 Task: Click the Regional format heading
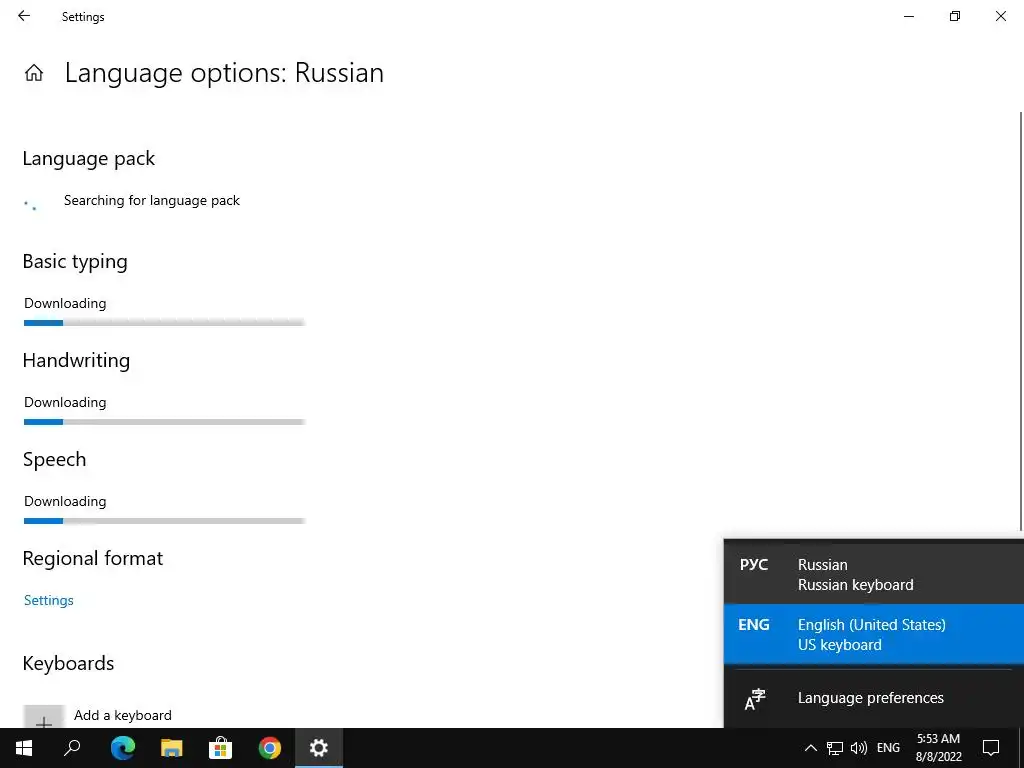[x=93, y=558]
